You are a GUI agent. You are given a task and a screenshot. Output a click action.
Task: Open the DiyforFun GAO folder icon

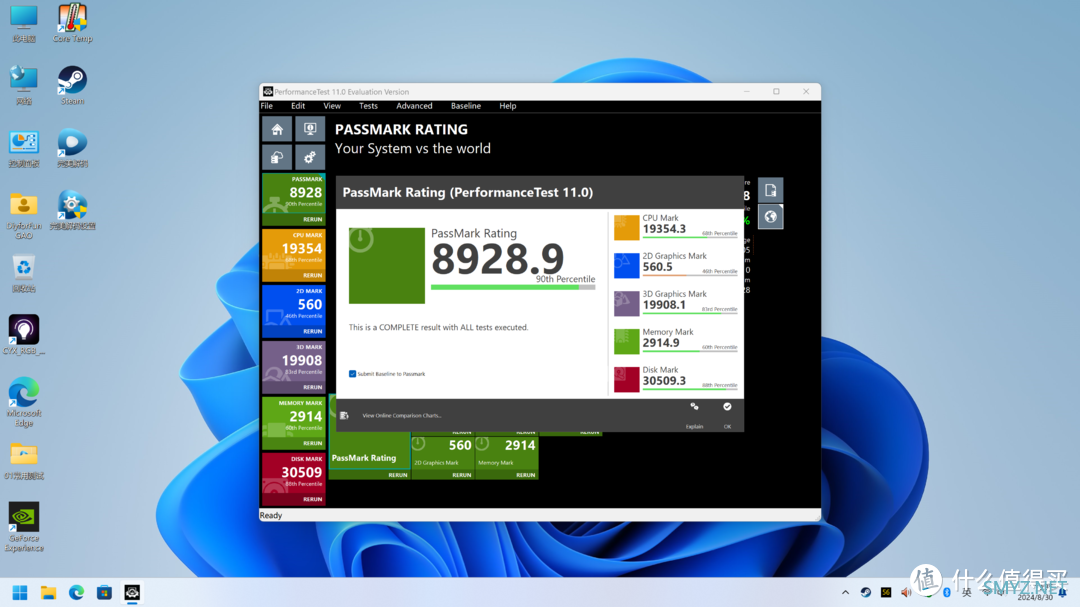coord(24,215)
